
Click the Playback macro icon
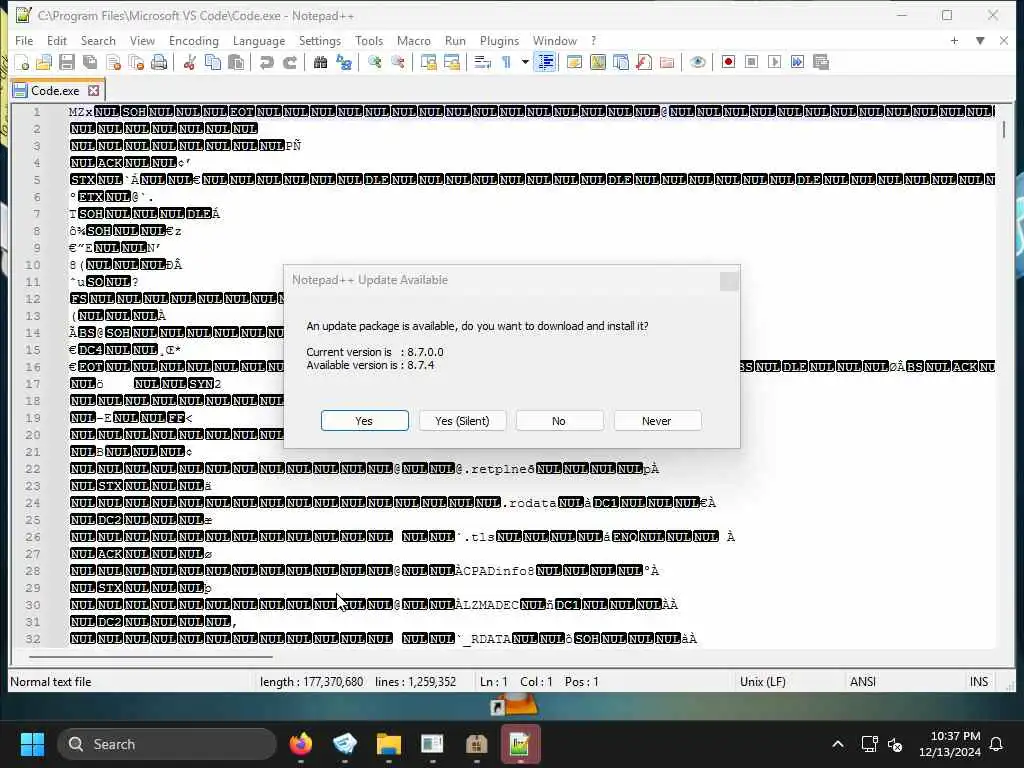pyautogui.click(x=775, y=63)
